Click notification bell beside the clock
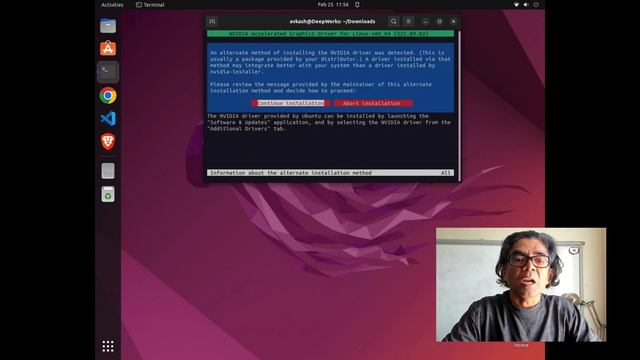This screenshot has width=640, height=360. coord(357,5)
